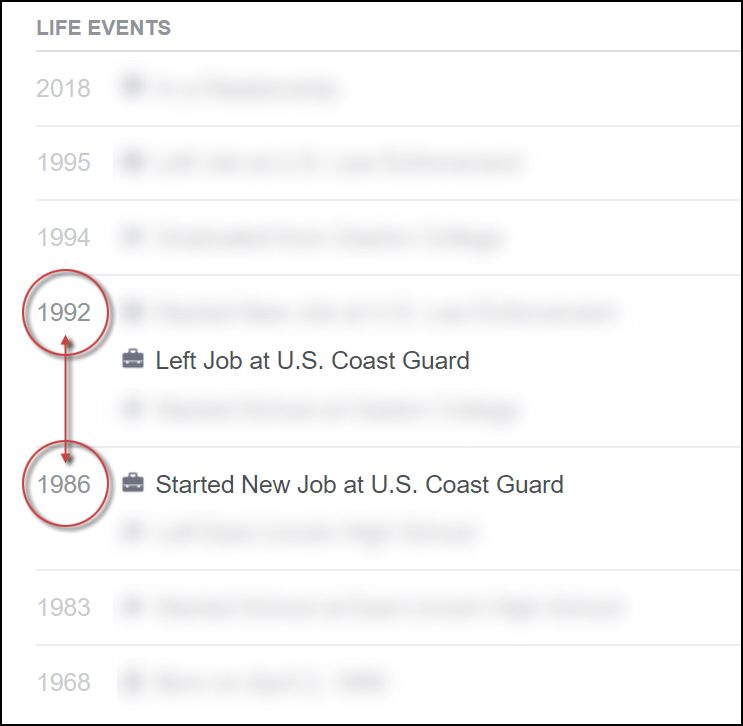The width and height of the screenshot is (743, 726).
Task: Open the blurred event text next to 1968
Action: 270,682
